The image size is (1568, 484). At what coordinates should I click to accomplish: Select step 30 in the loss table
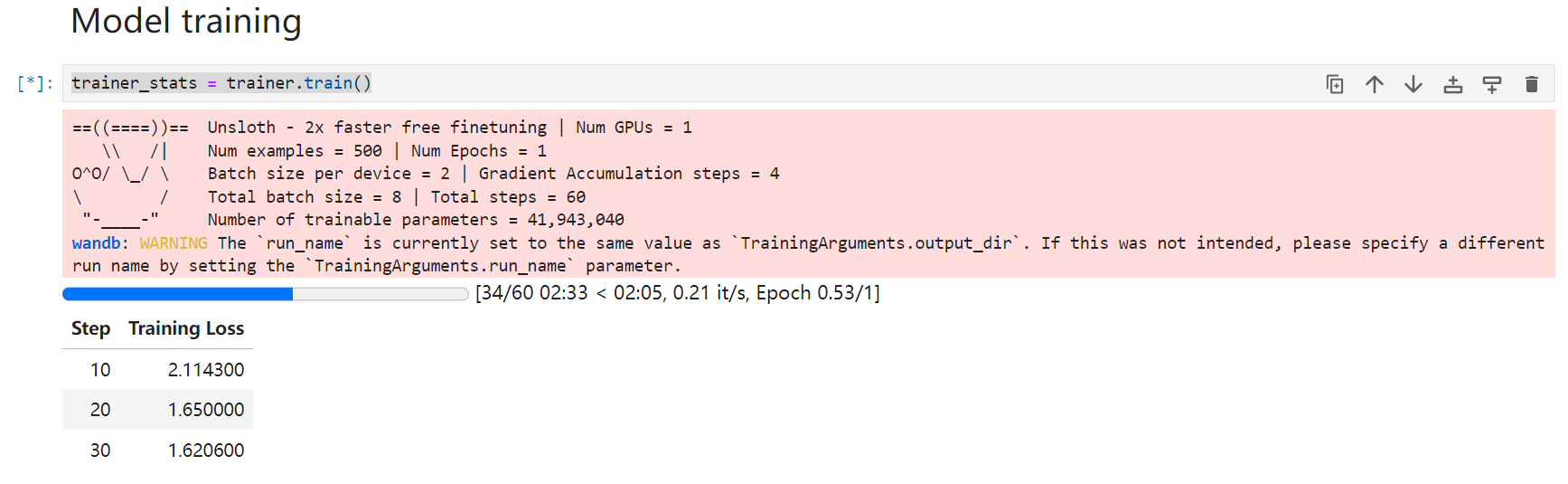coord(100,451)
